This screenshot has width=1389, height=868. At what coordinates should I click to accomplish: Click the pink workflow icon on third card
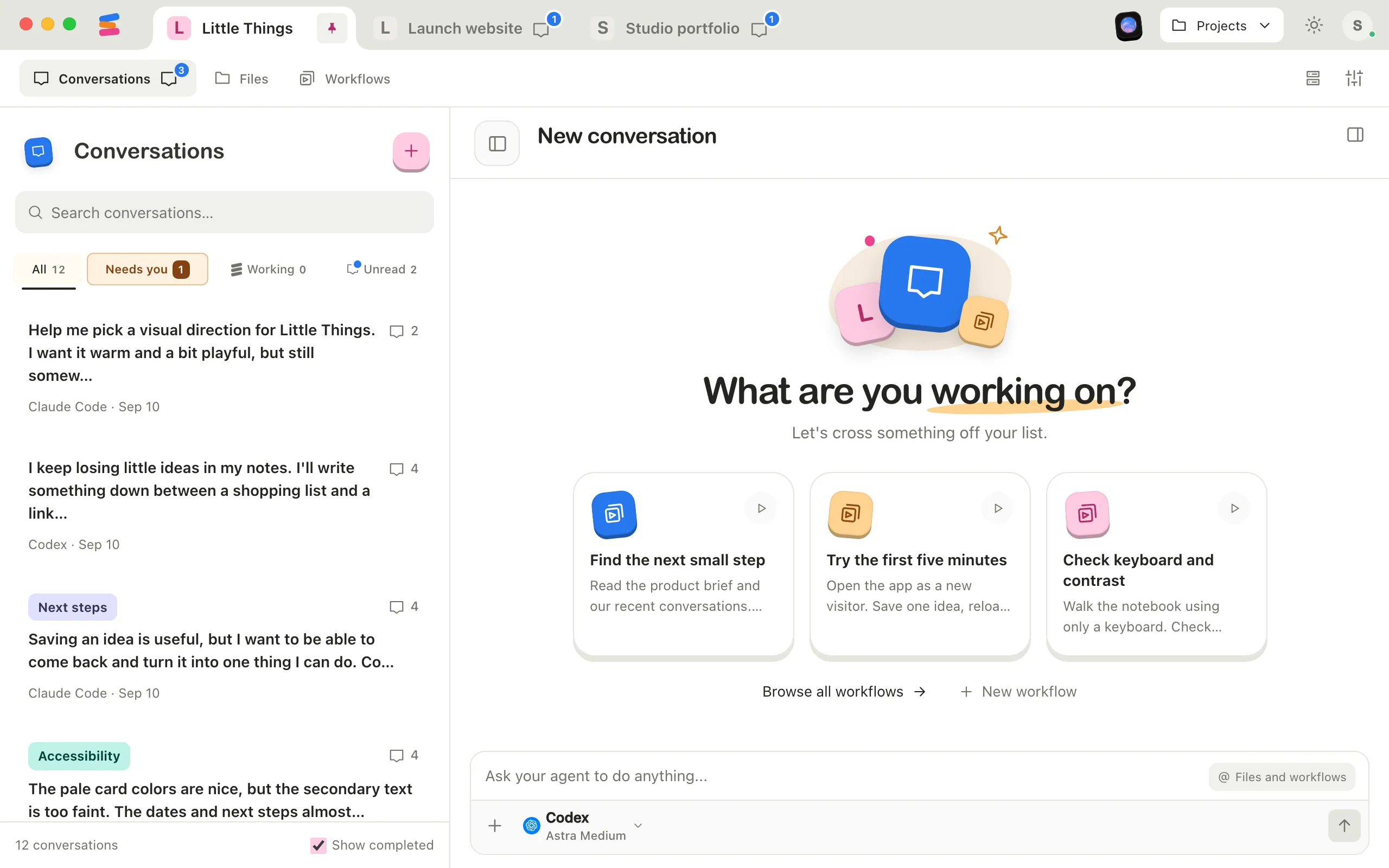click(1087, 514)
